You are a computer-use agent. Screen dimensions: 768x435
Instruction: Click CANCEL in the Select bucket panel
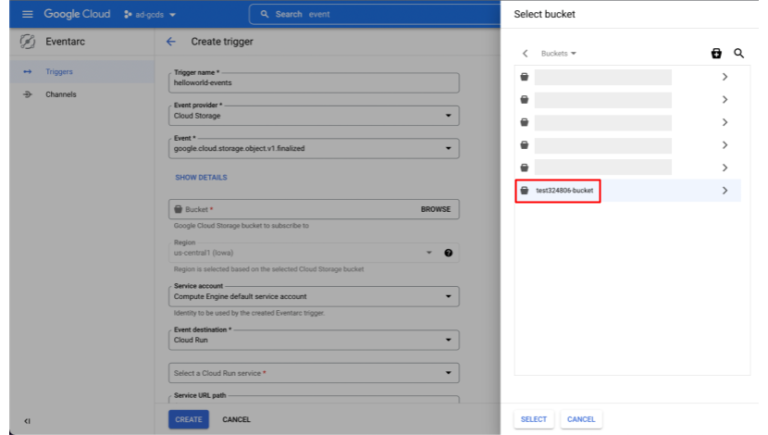tap(581, 419)
